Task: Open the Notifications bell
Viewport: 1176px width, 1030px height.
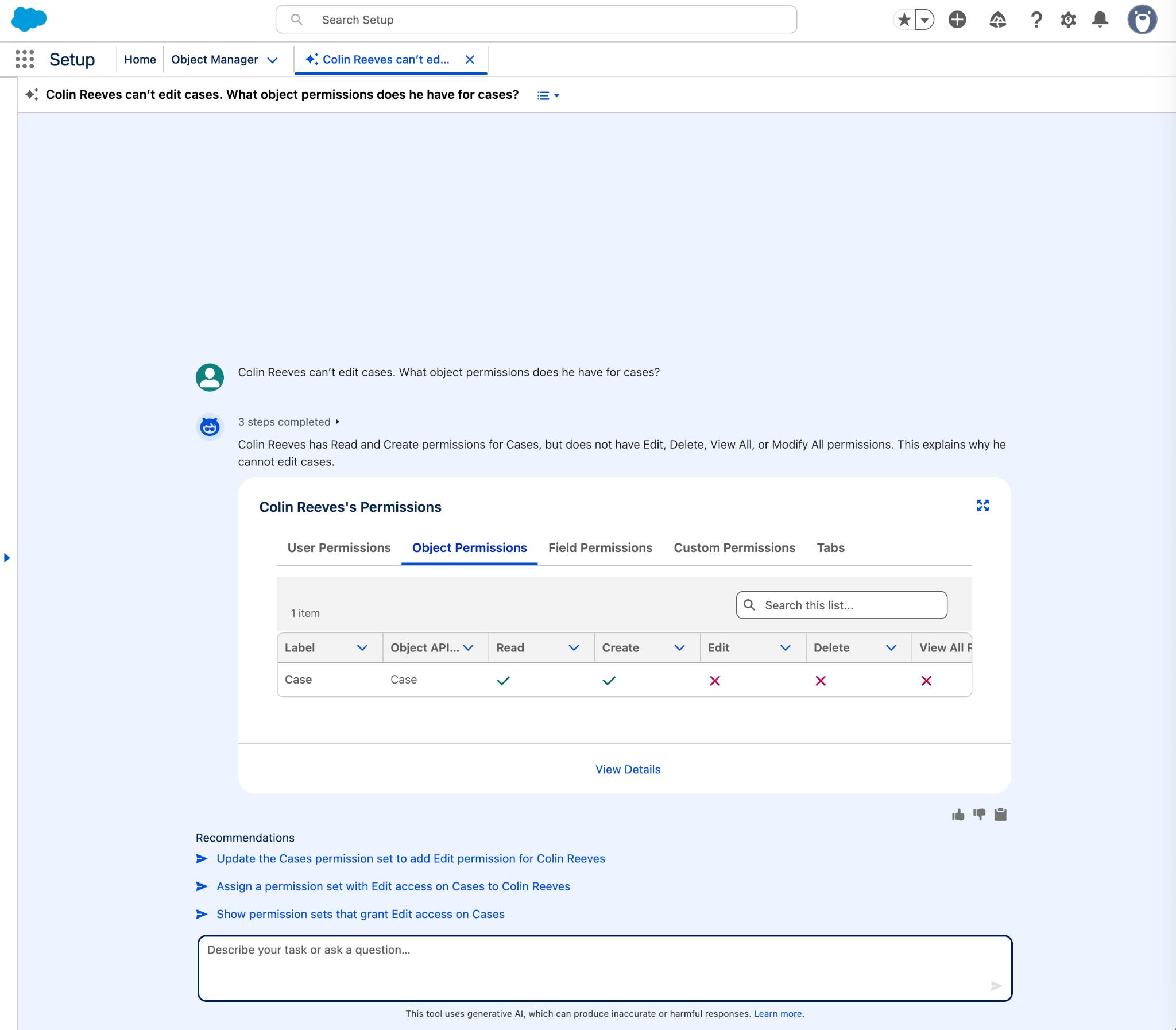Action: pyautogui.click(x=1100, y=20)
